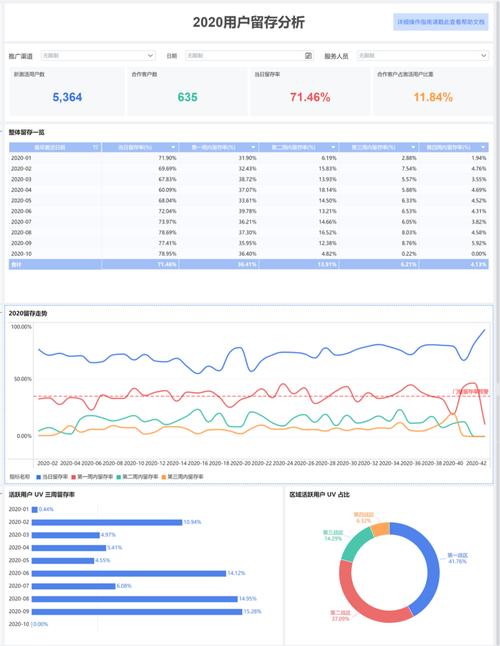Click the 2020-09 bar in UV chart

click(137, 612)
